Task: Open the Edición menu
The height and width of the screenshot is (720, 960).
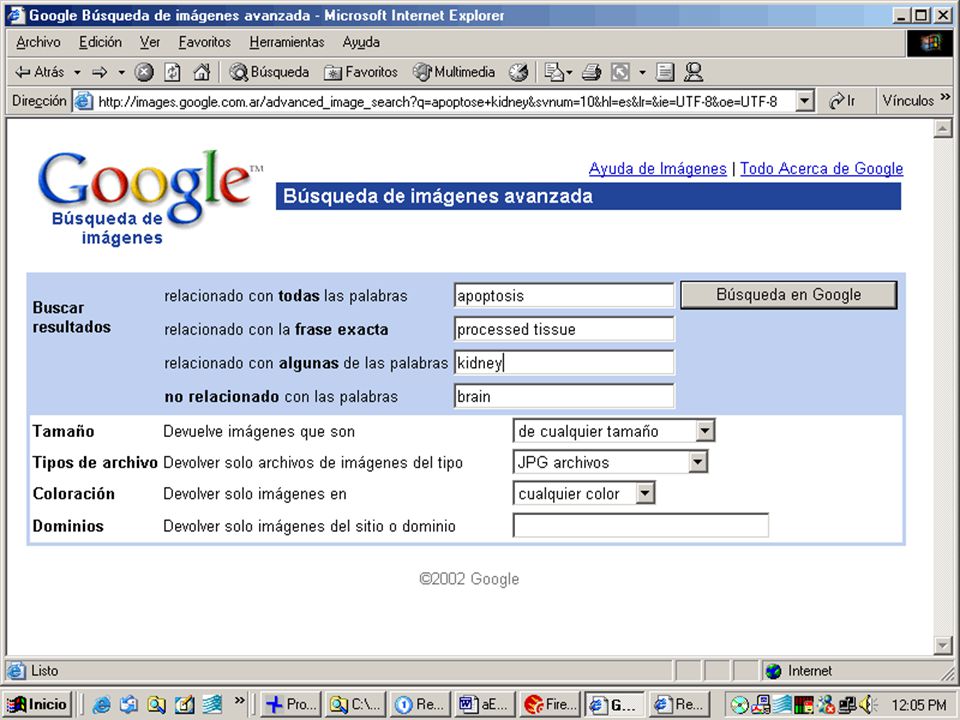Action: (x=100, y=42)
